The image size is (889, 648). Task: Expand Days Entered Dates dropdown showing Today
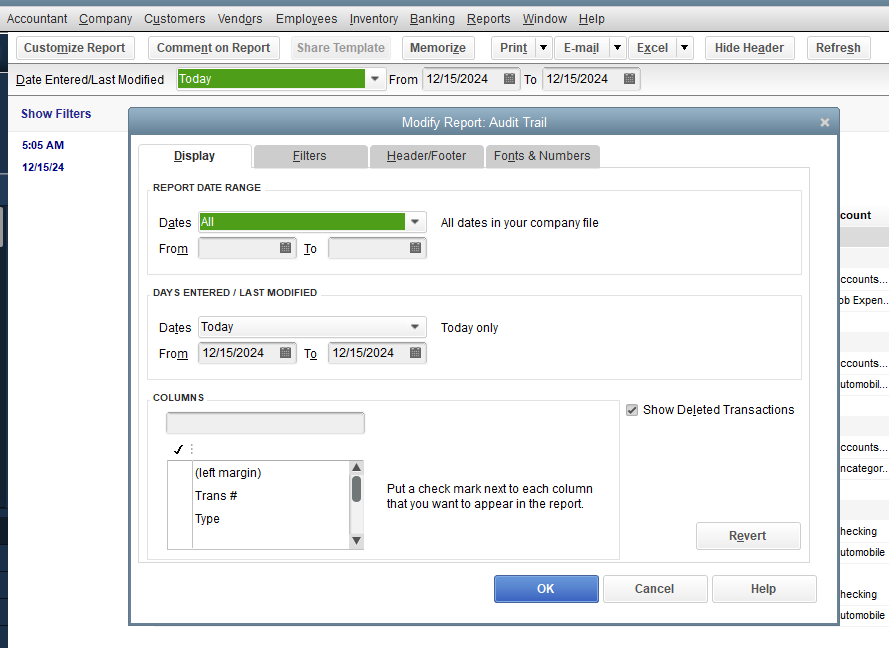[x=415, y=327]
